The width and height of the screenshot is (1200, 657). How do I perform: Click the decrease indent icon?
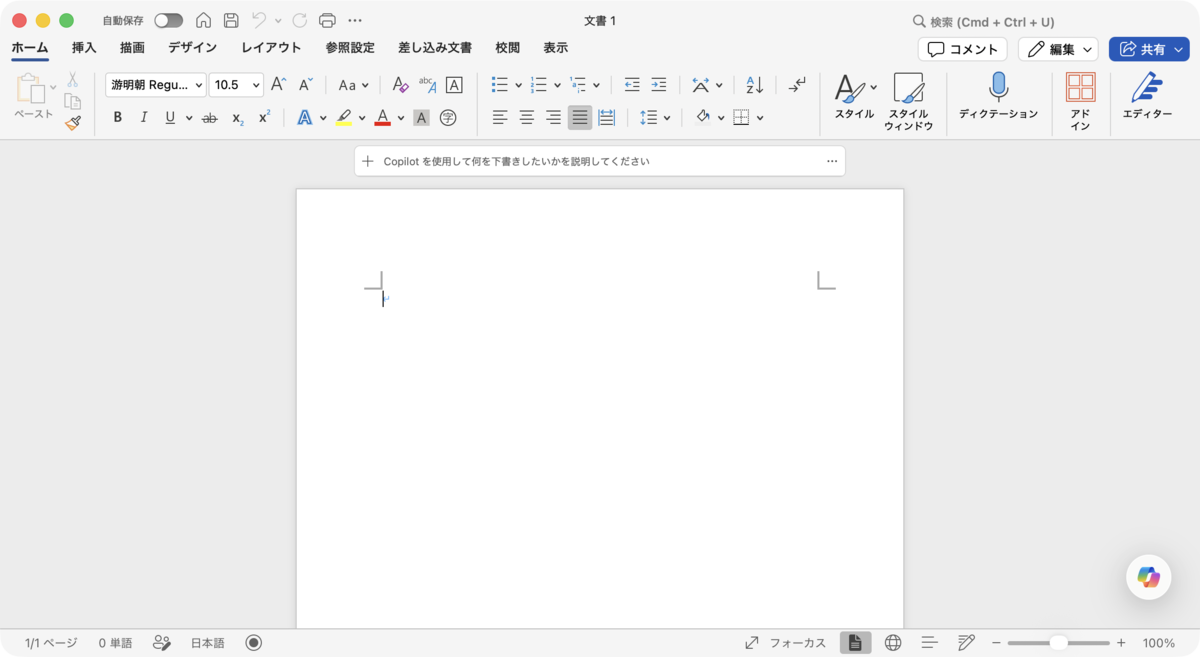point(632,85)
